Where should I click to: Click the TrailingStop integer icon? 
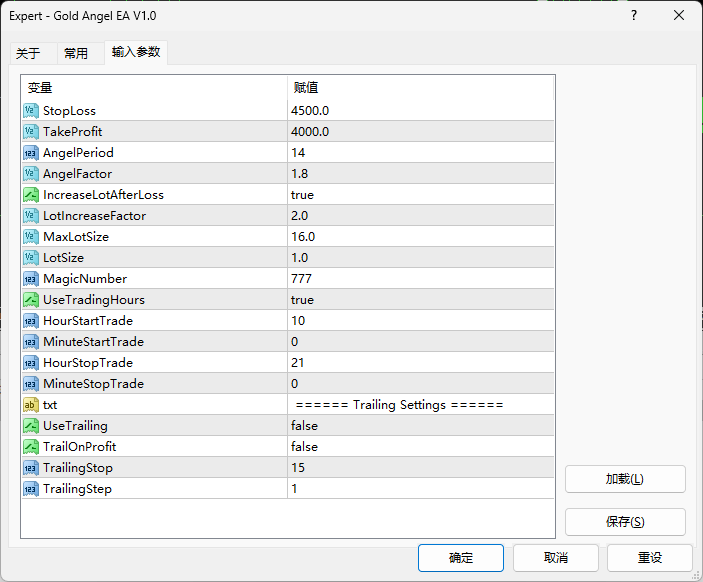point(30,468)
